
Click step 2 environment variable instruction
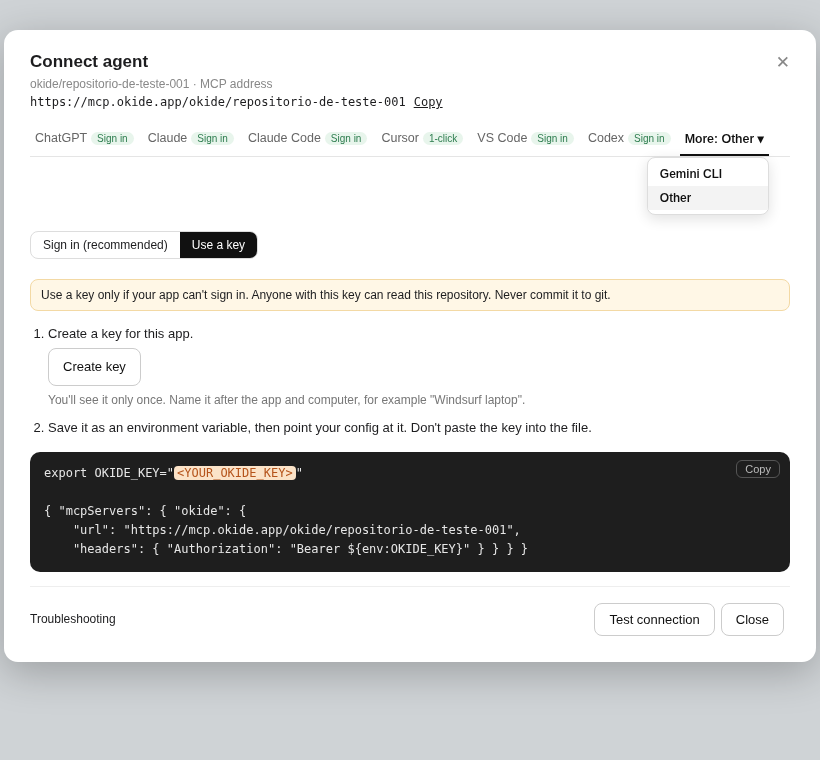(x=320, y=428)
